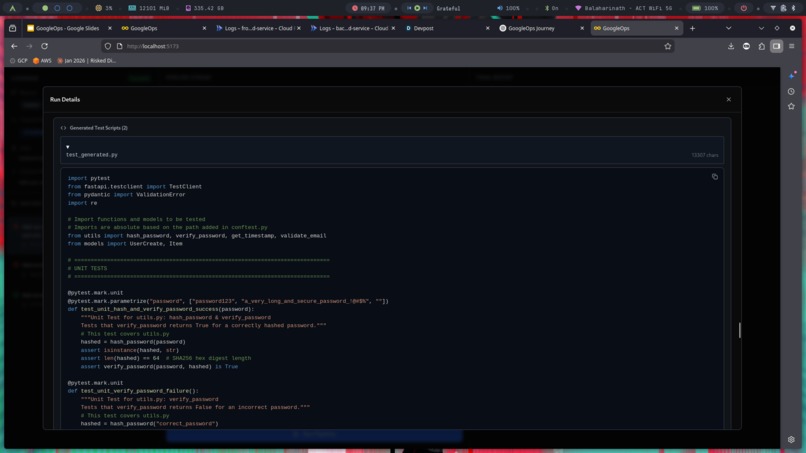Copy the test_generated.py code to clipboard
Screen dimensions: 806x453
click(715, 176)
